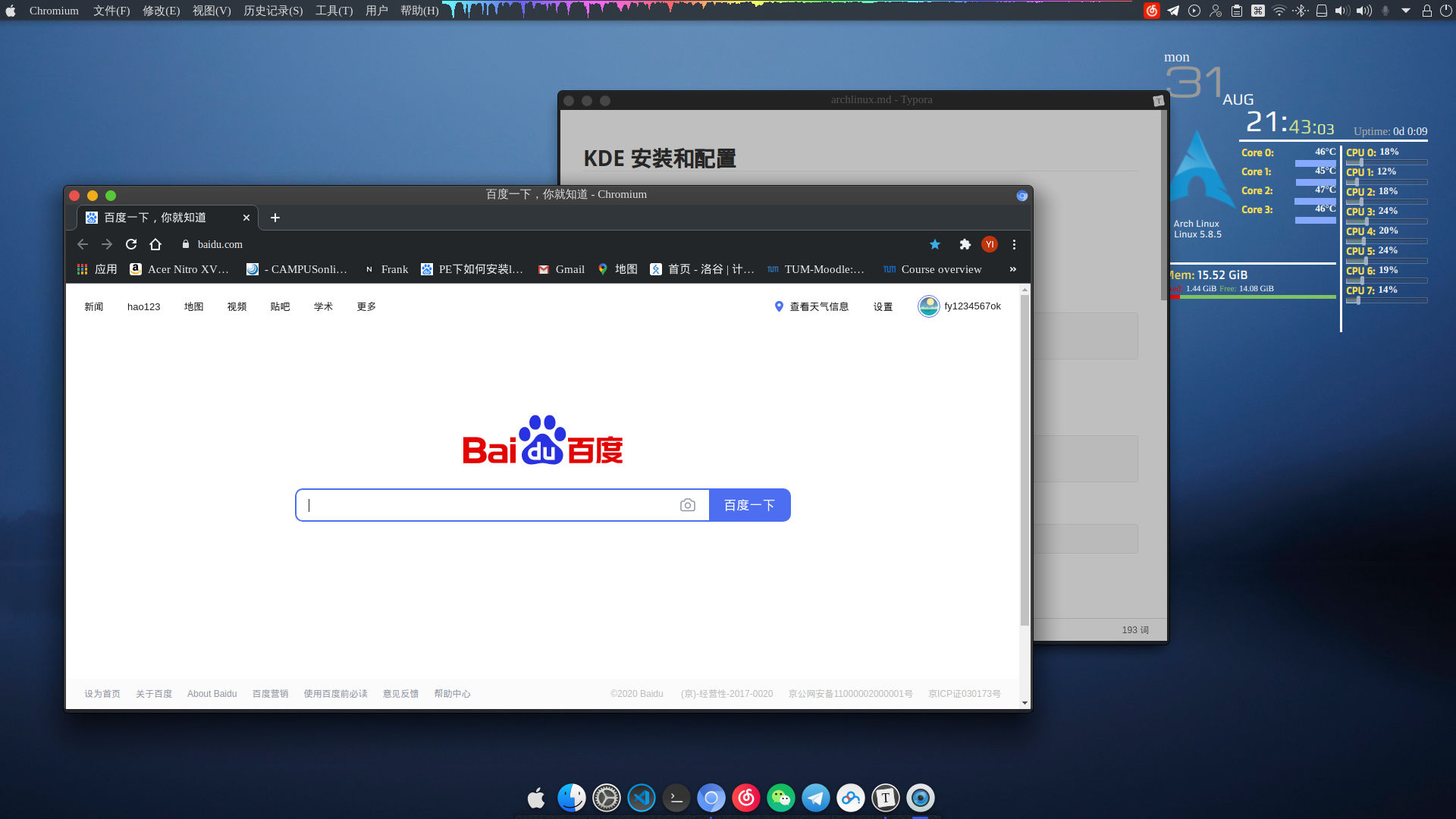Open the 修改(E) menu in the menu bar
1456x819 pixels.
[x=162, y=11]
